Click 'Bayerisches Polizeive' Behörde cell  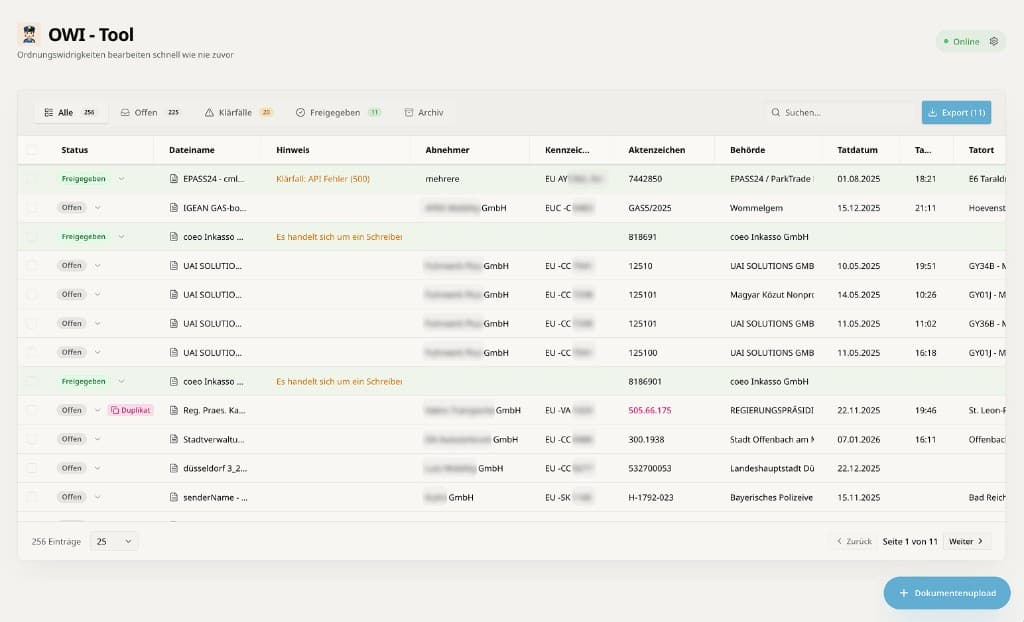[771, 497]
